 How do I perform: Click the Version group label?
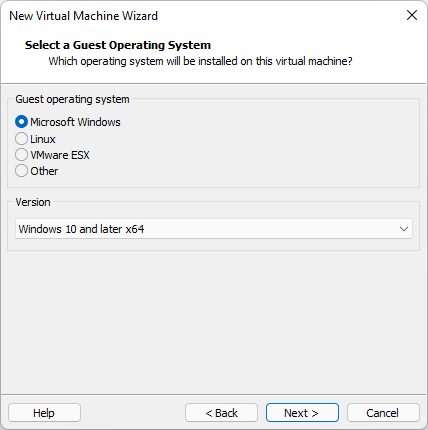[33, 202]
